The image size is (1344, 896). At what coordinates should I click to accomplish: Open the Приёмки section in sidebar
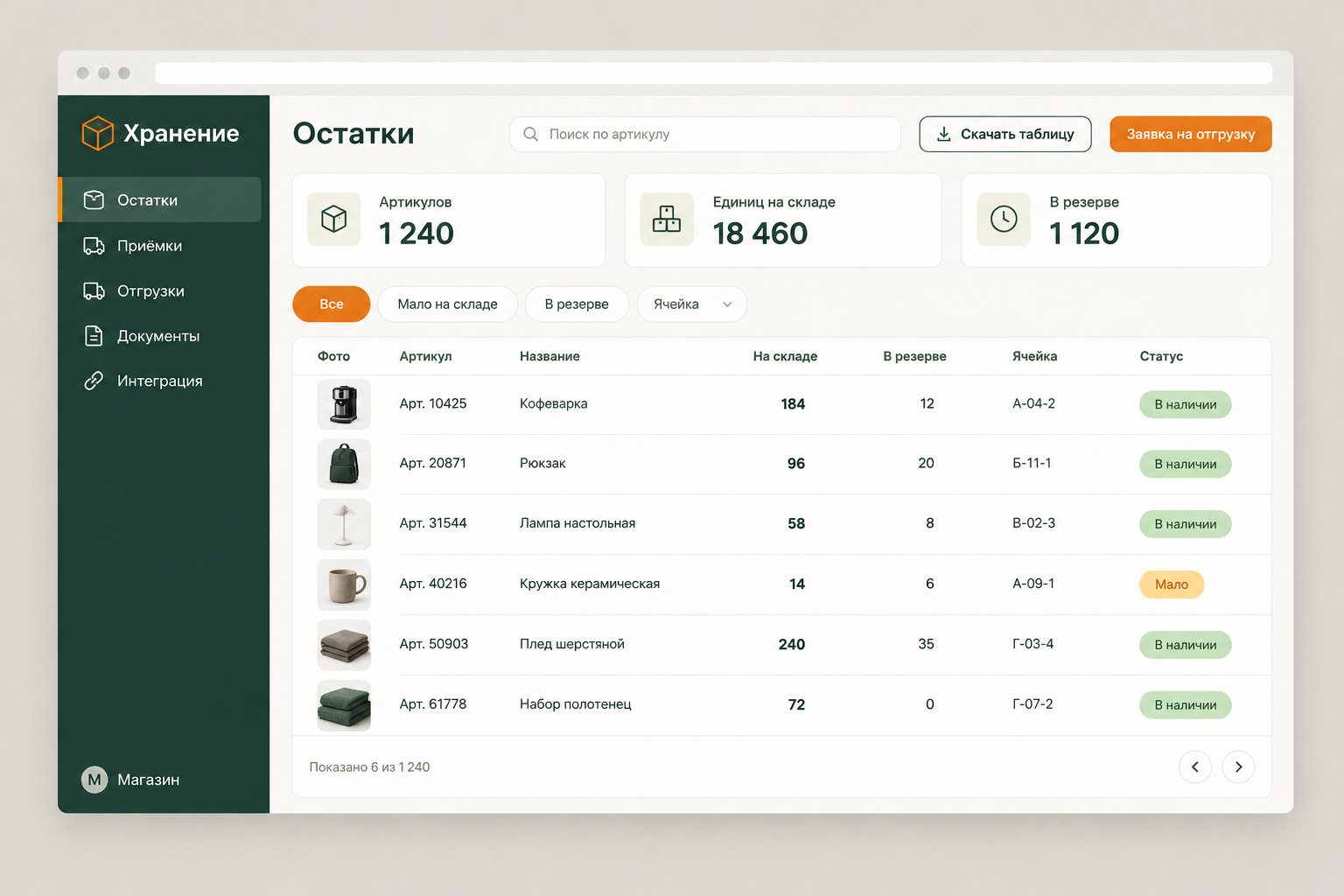(x=161, y=246)
